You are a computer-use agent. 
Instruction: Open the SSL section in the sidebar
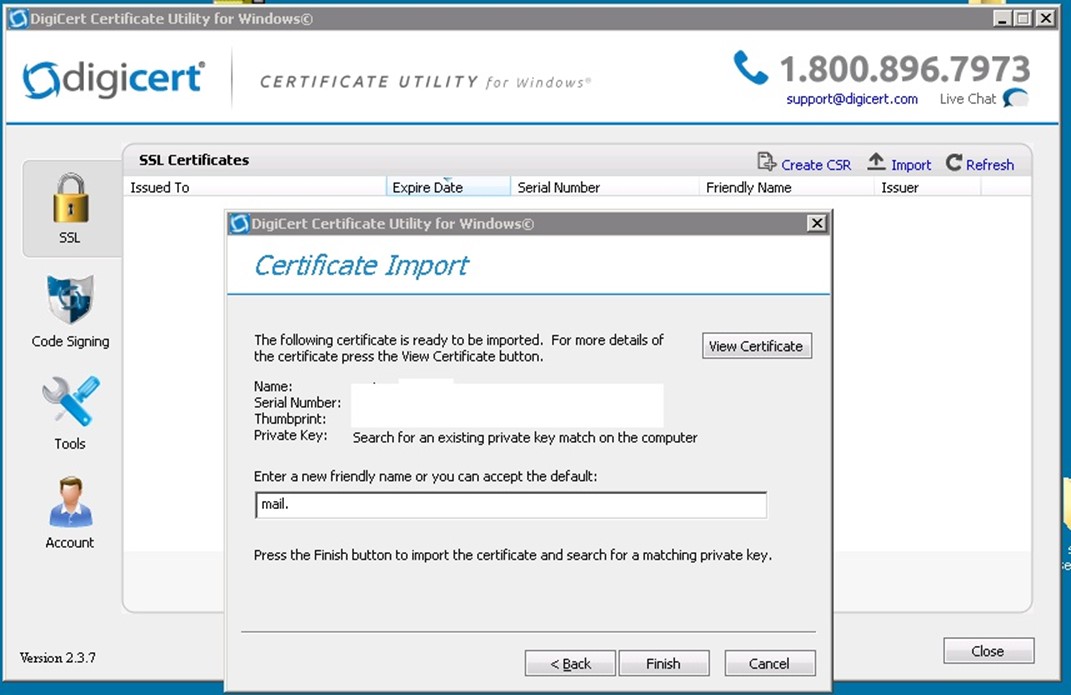click(71, 208)
